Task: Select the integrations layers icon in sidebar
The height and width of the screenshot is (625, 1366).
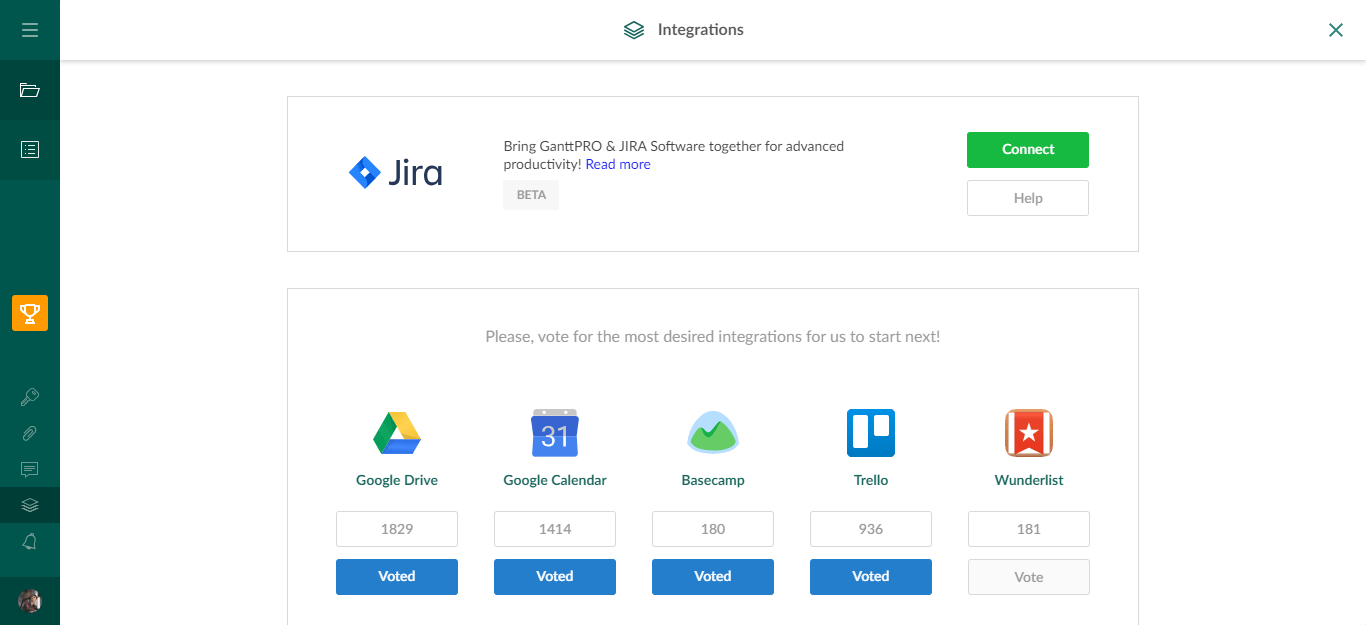Action: pyautogui.click(x=30, y=505)
